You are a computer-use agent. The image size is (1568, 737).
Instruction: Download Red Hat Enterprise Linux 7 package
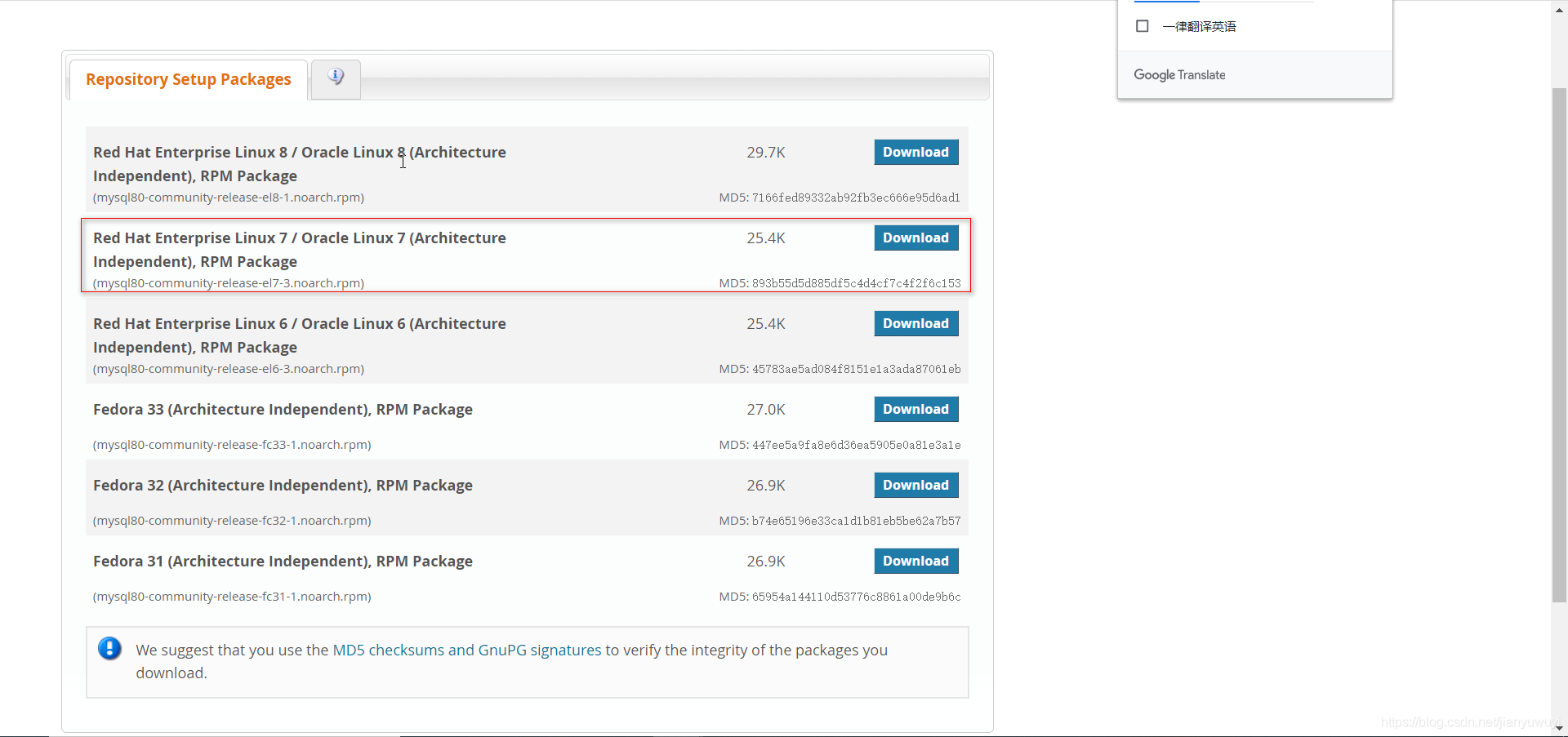pyautogui.click(x=916, y=238)
